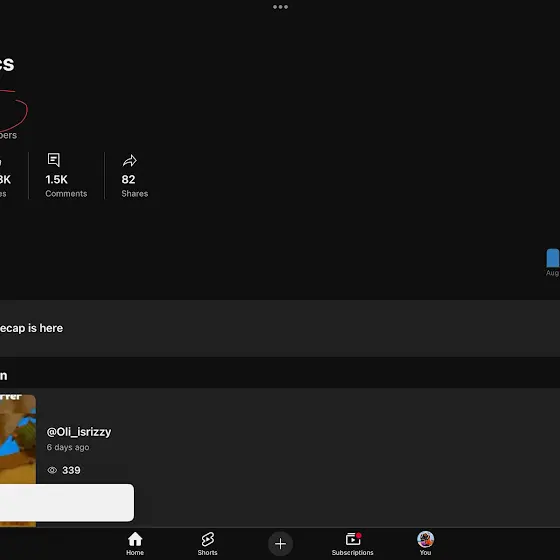Viewport: 560px width, 560px height.
Task: Open the three-dot menu at top
Action: coord(280,7)
